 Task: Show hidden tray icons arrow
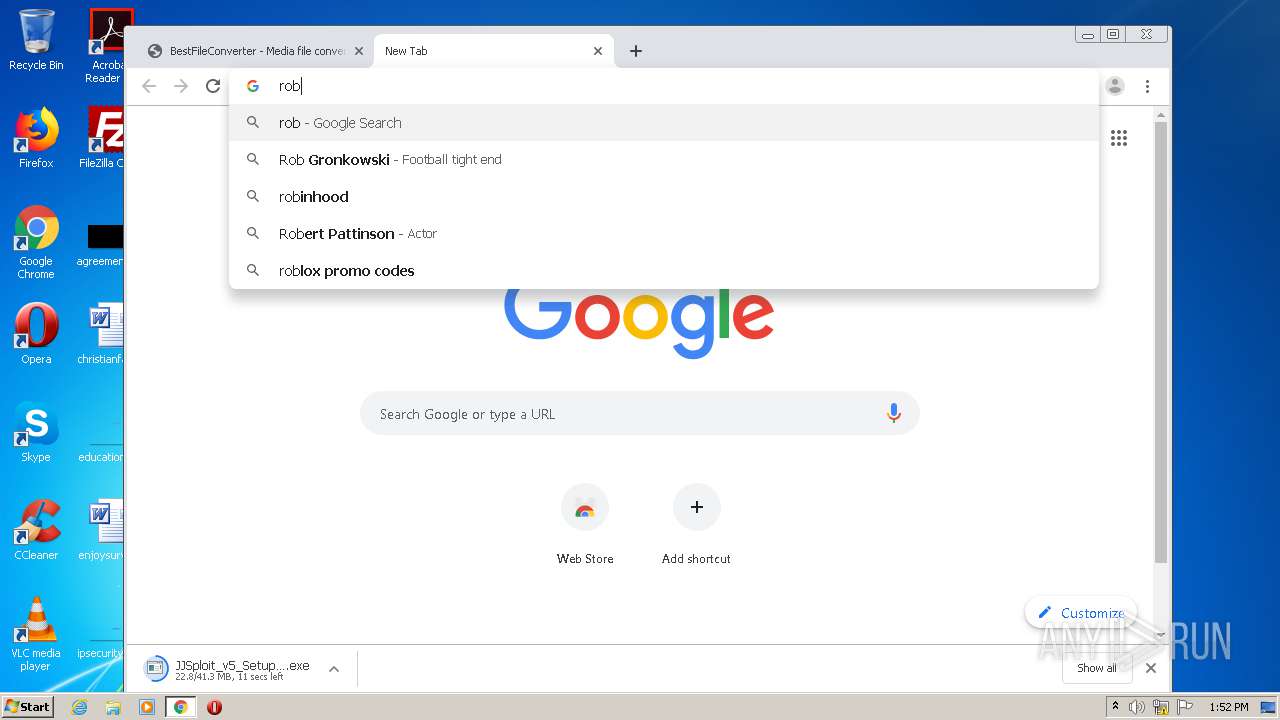tap(1115, 707)
